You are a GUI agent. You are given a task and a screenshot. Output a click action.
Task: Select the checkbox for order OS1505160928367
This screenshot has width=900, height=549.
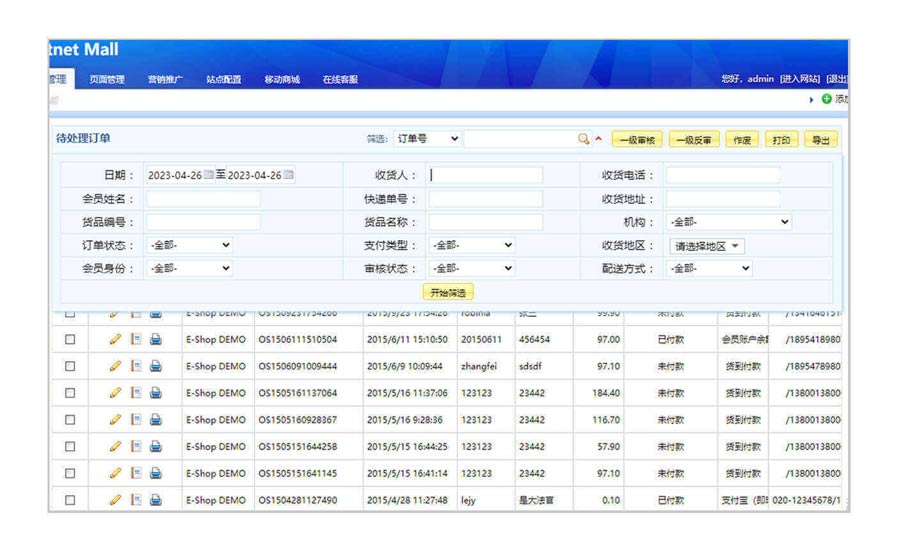point(70,420)
